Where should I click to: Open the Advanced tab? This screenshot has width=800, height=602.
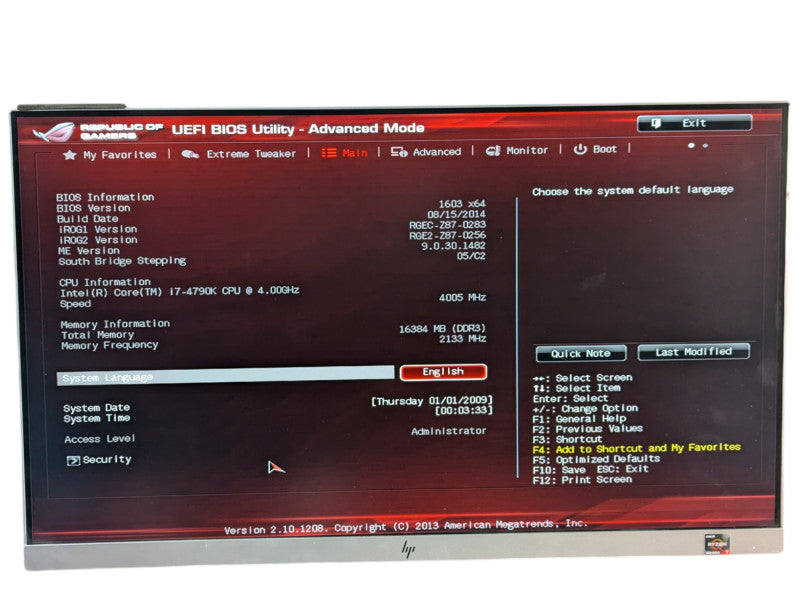[x=426, y=152]
